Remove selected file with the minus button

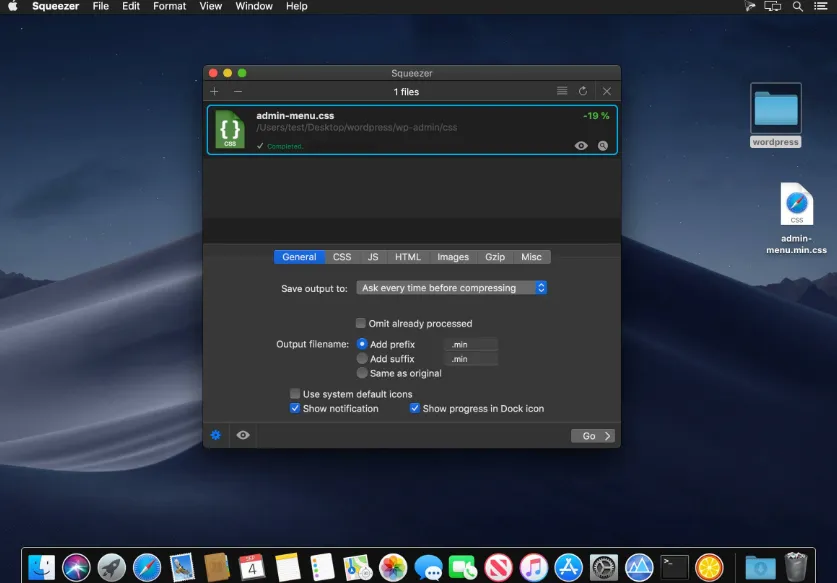point(238,91)
